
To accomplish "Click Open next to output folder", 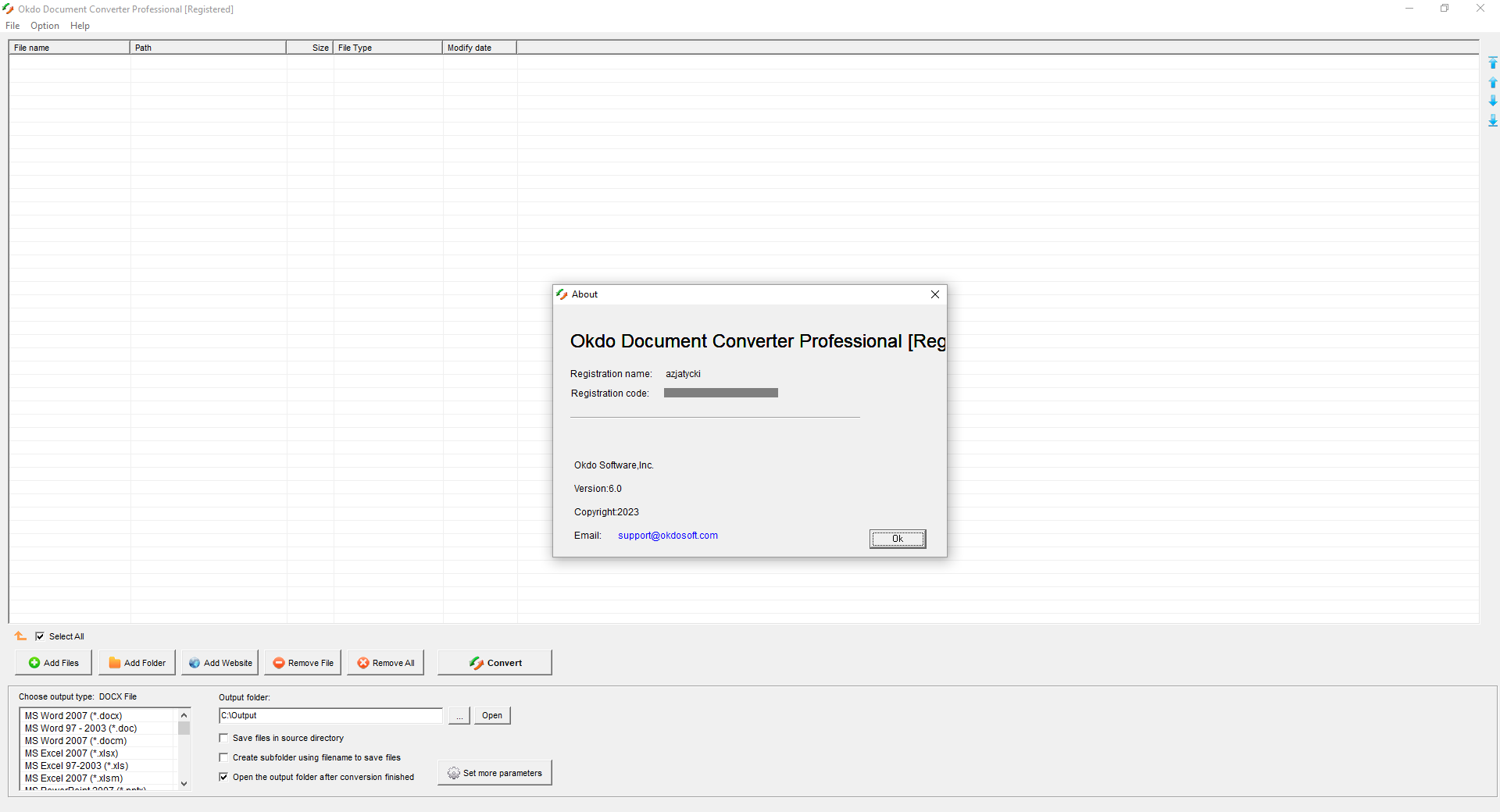I will point(492,716).
